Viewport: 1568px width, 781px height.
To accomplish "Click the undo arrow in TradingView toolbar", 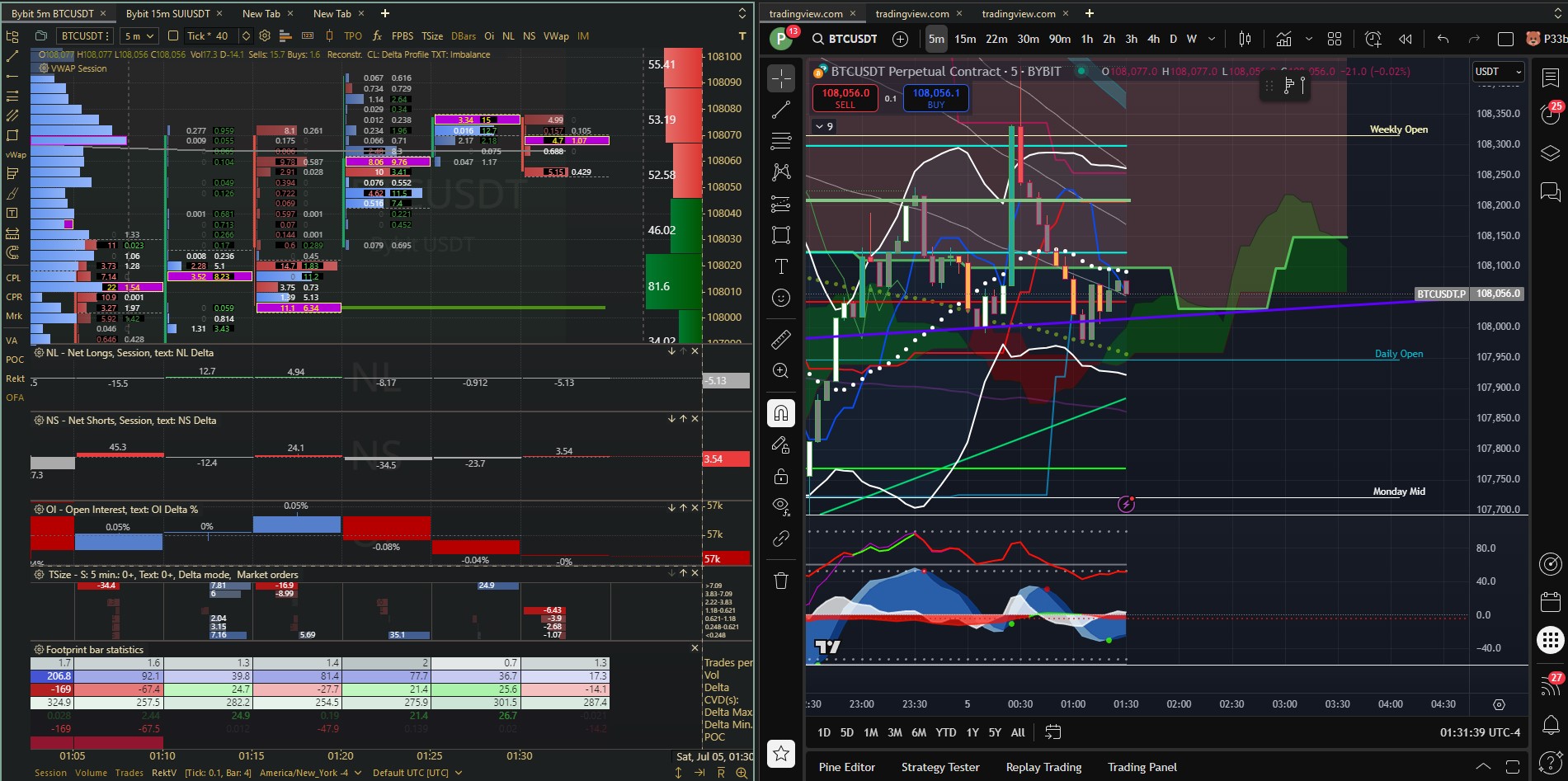I will click(1443, 39).
